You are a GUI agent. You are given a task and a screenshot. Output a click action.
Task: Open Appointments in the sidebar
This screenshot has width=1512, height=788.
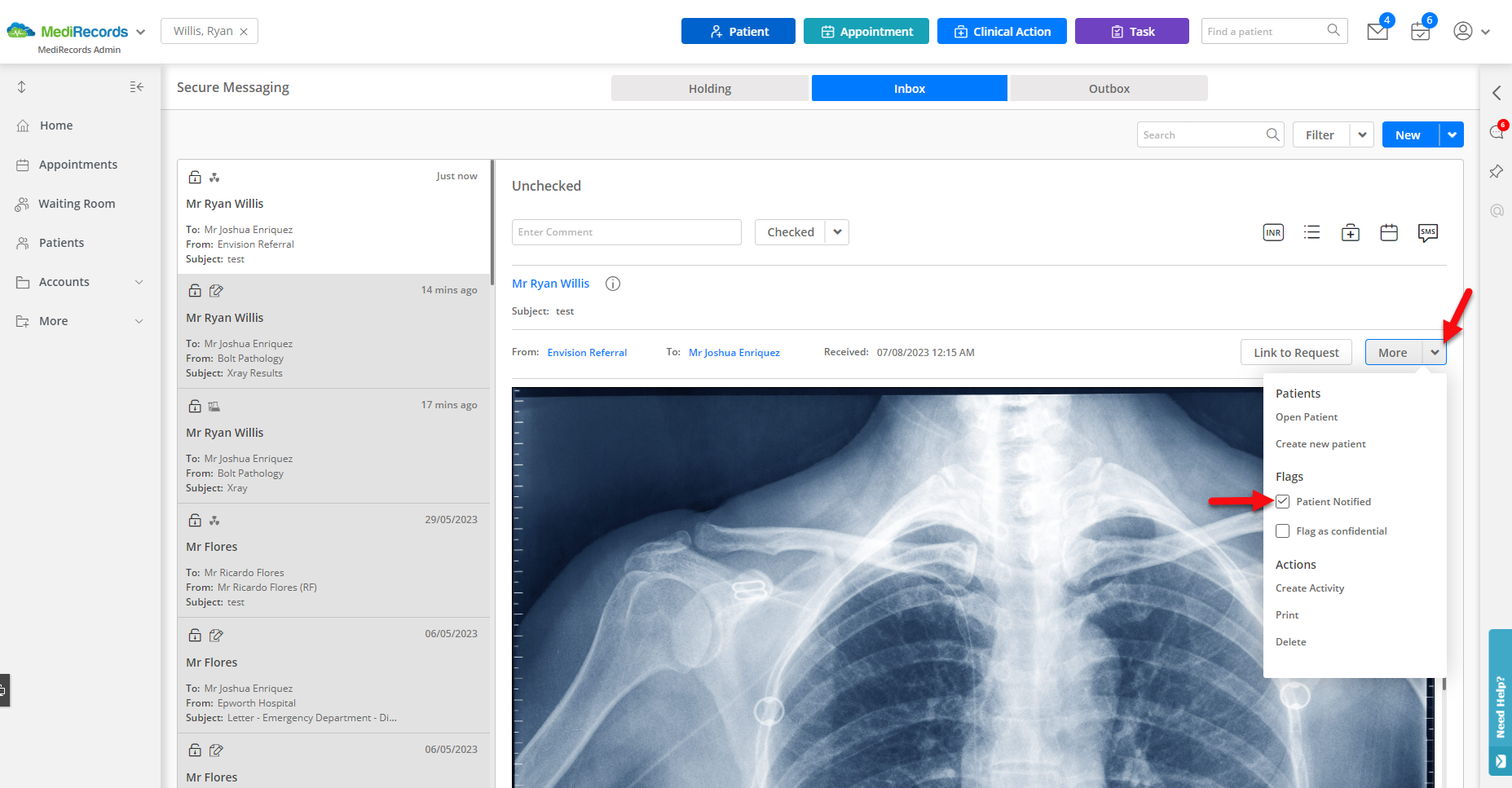80,165
